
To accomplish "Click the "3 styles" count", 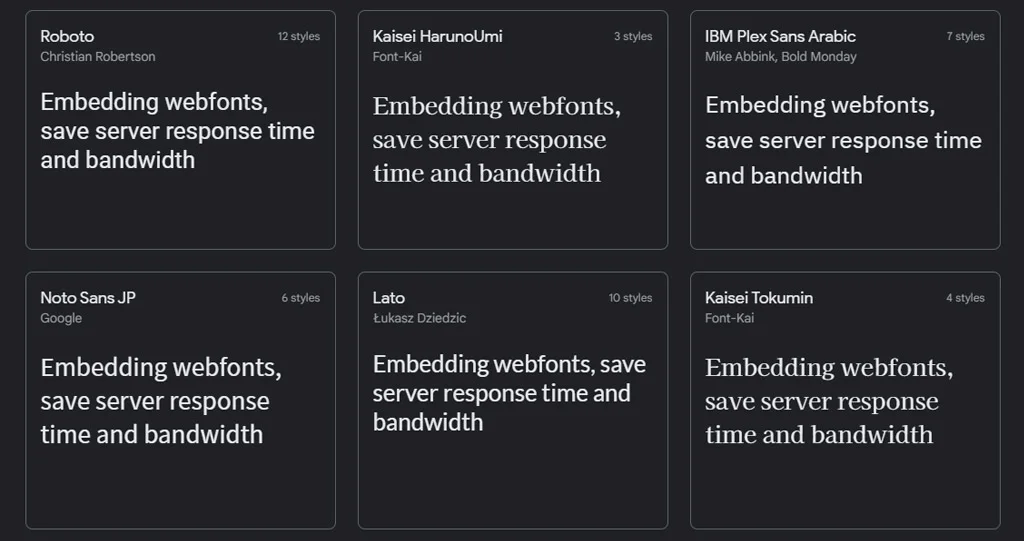I will click(633, 37).
